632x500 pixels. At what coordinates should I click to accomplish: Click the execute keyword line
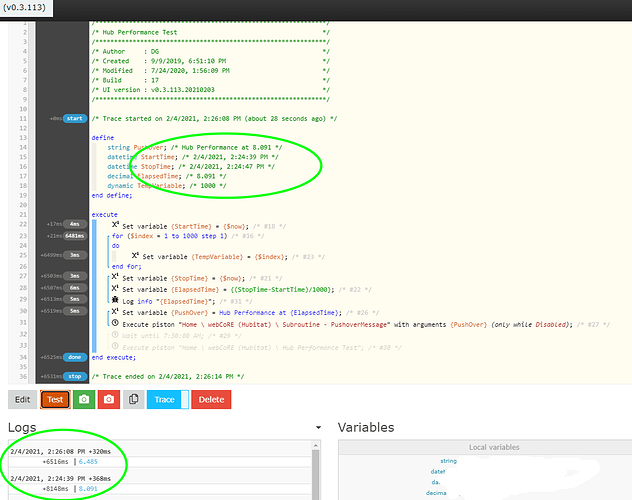coord(104,215)
